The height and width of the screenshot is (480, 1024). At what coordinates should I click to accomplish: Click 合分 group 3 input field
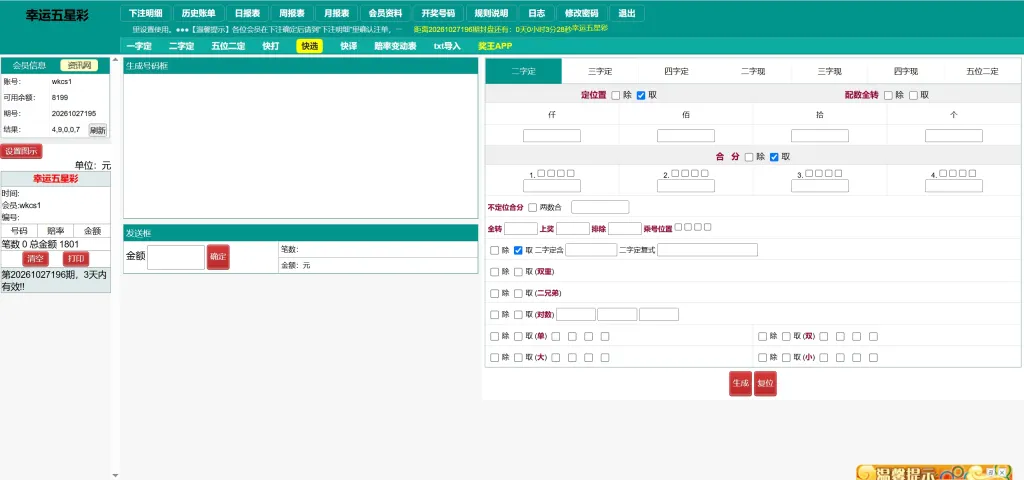coord(820,185)
